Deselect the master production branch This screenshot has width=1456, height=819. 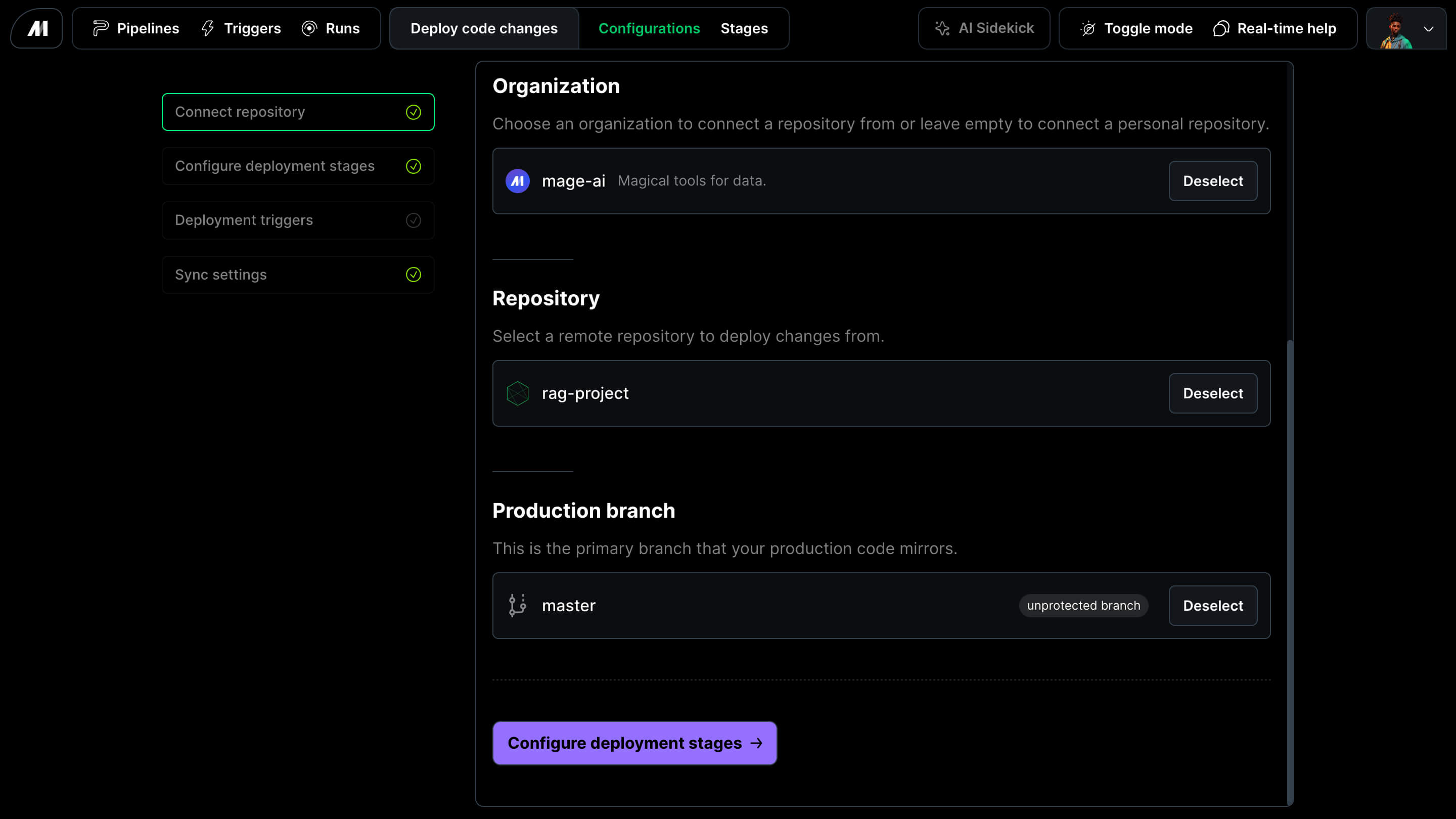pos(1212,605)
